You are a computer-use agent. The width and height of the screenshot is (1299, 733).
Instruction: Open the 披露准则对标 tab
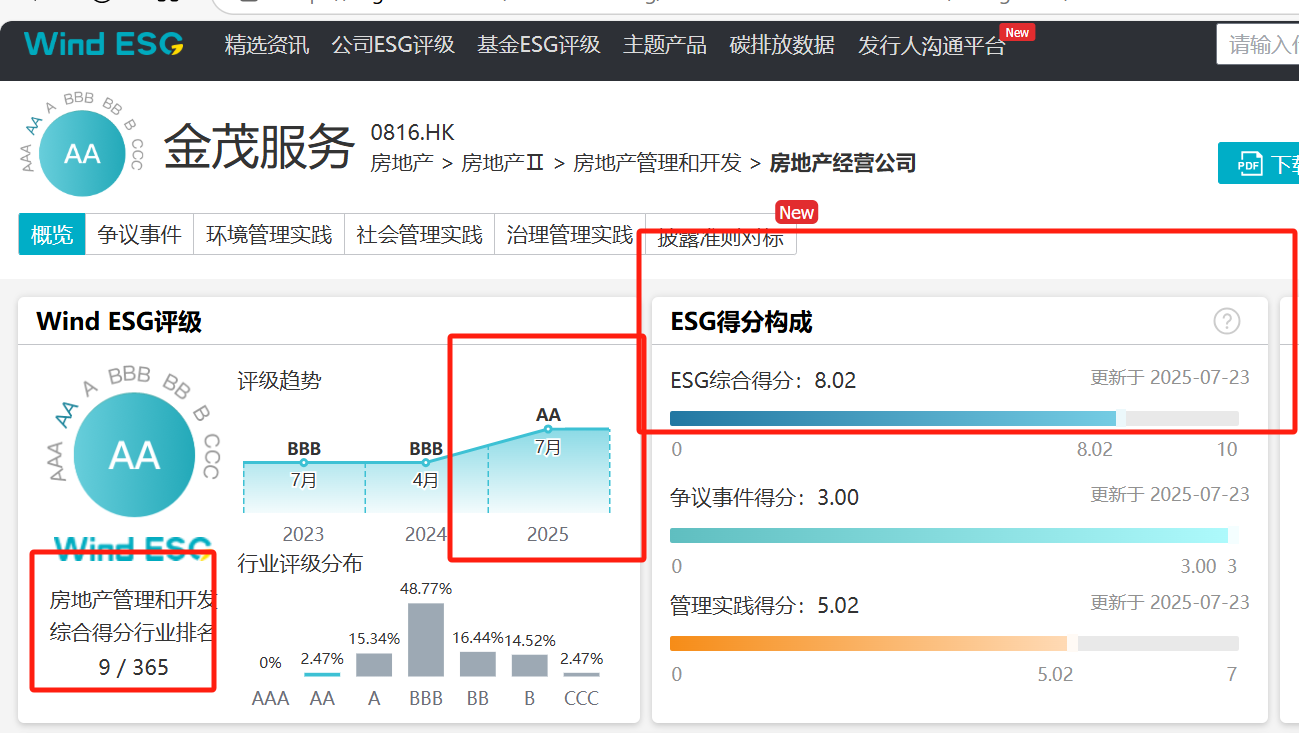click(x=720, y=239)
